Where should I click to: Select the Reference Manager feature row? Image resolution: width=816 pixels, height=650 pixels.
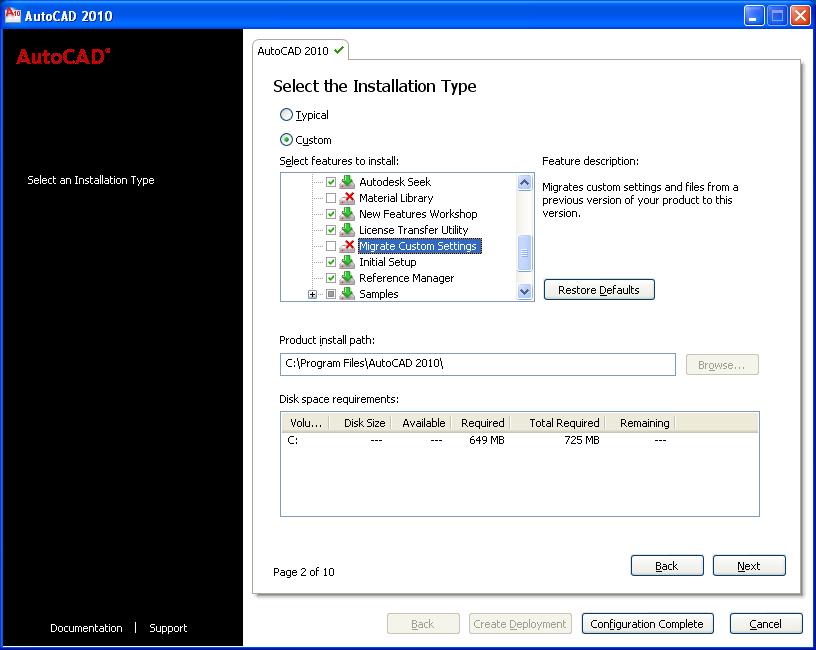406,278
